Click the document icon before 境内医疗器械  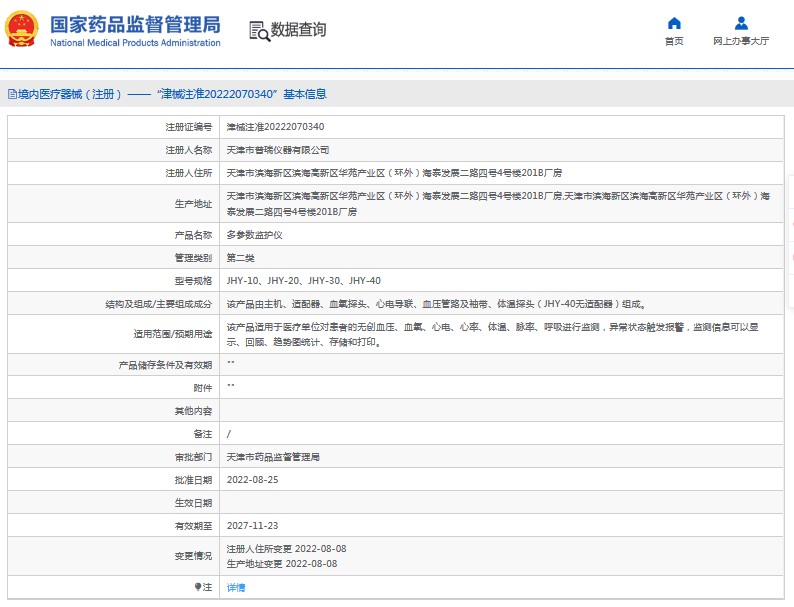(x=12, y=94)
